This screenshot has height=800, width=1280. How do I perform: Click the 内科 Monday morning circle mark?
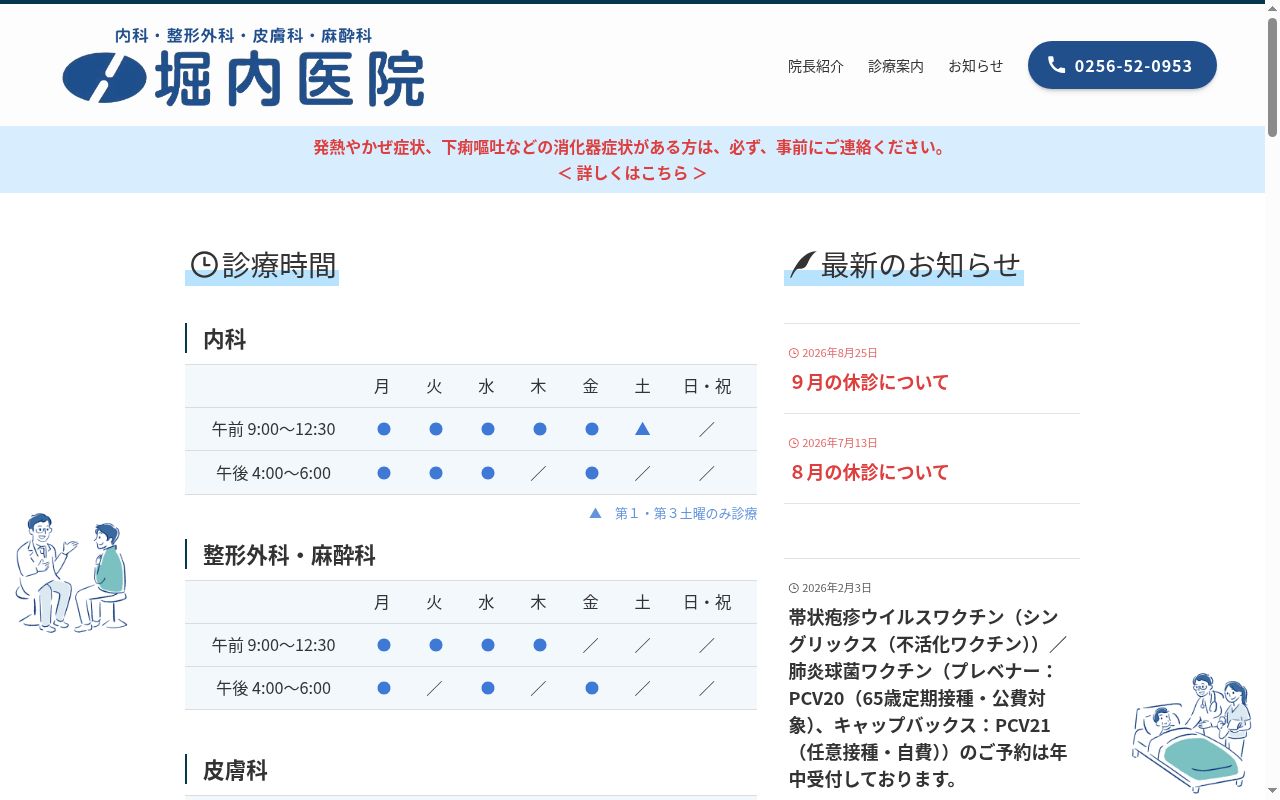point(384,429)
